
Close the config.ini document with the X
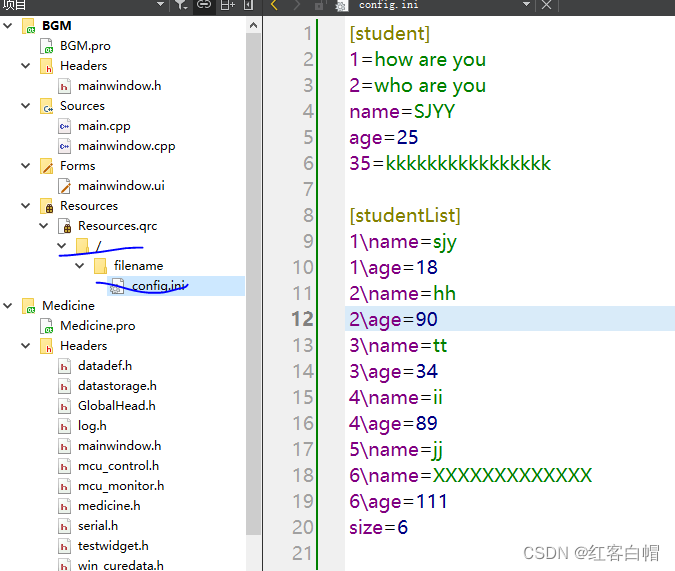pos(546,6)
